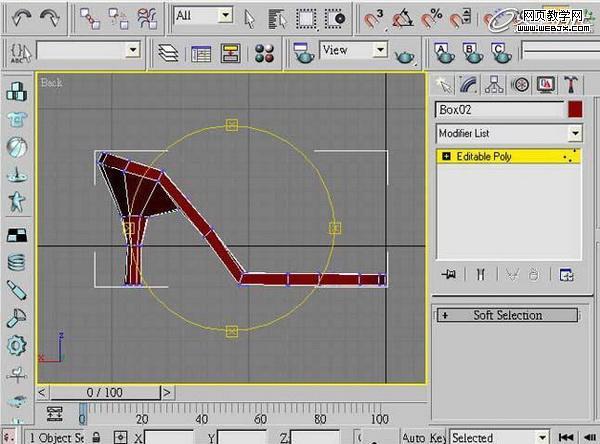Switch to the Utilities hammer tab
The height and width of the screenshot is (444, 600).
tap(571, 85)
